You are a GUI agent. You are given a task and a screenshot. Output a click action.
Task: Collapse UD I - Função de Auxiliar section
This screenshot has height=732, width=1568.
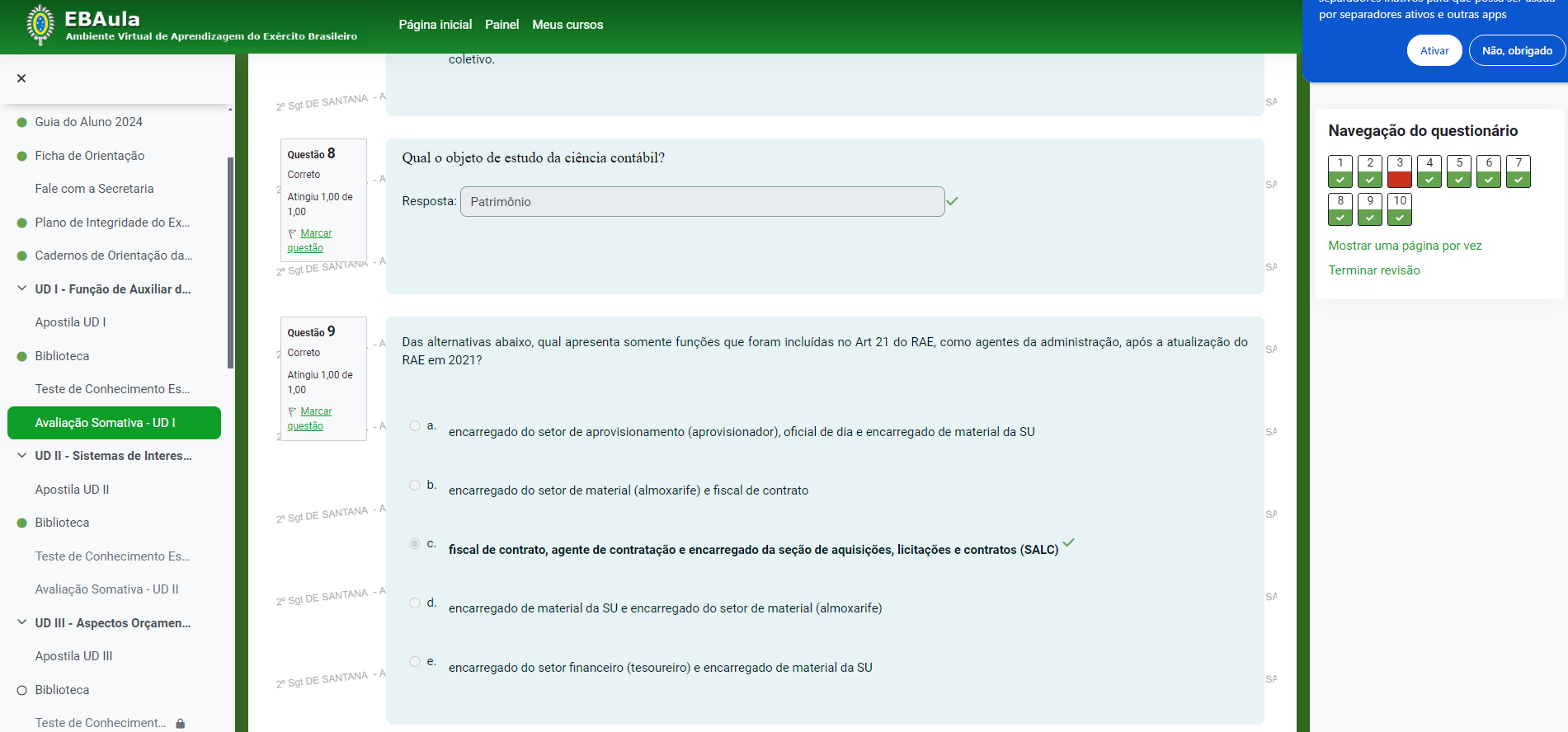click(x=22, y=289)
